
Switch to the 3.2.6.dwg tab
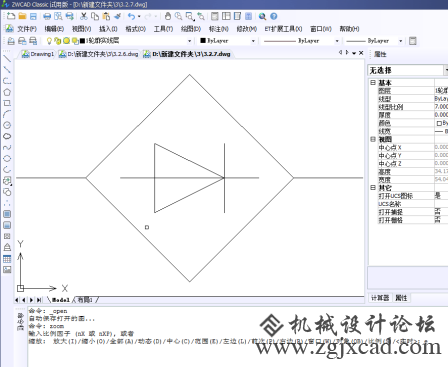click(x=99, y=54)
